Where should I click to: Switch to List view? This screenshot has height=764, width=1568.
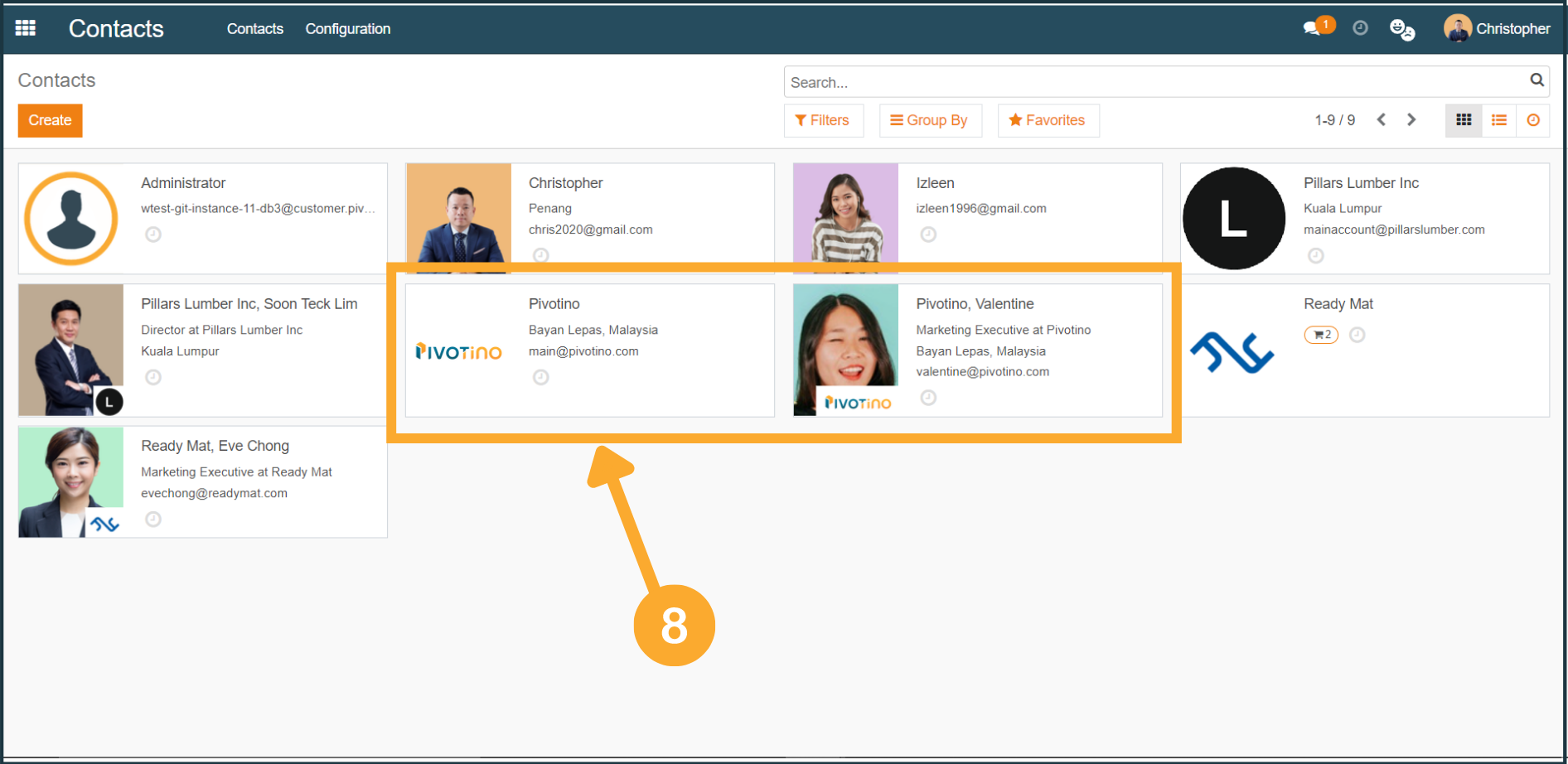[1499, 120]
